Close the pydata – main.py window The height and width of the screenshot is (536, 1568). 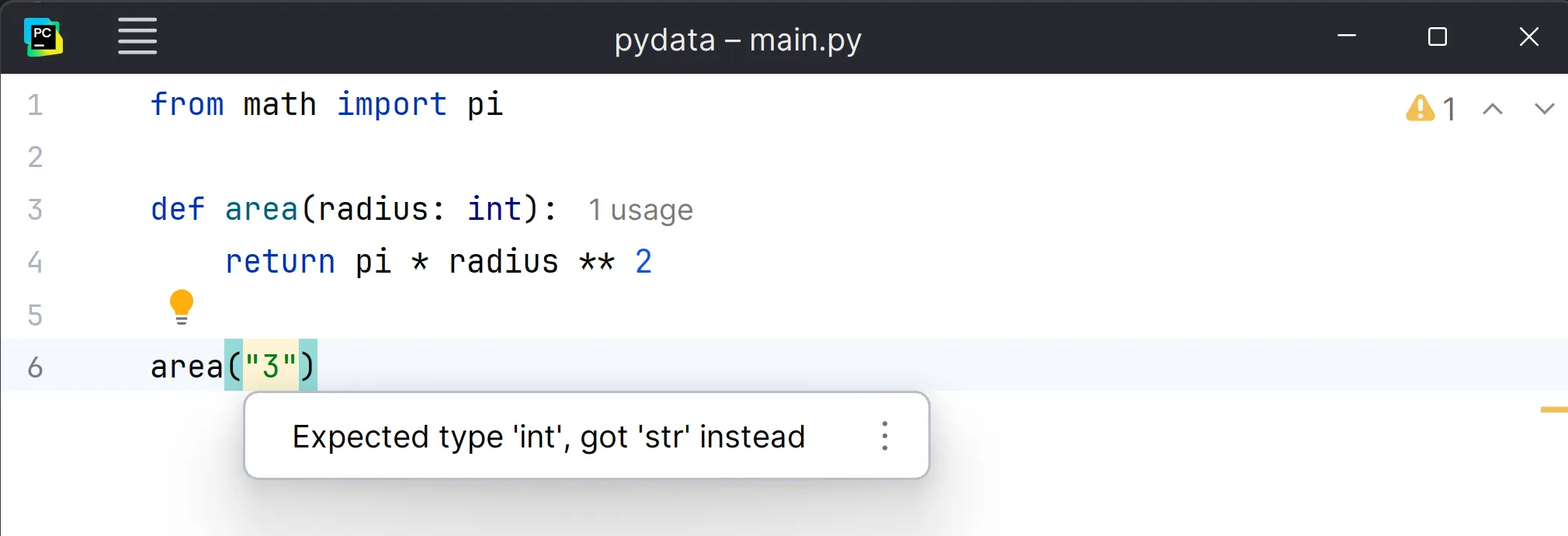tap(1528, 37)
